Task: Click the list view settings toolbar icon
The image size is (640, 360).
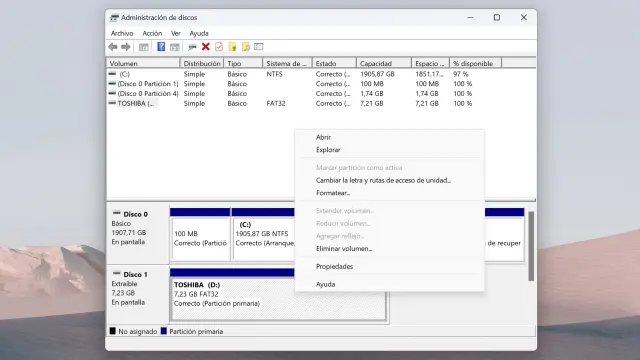Action: (258, 47)
